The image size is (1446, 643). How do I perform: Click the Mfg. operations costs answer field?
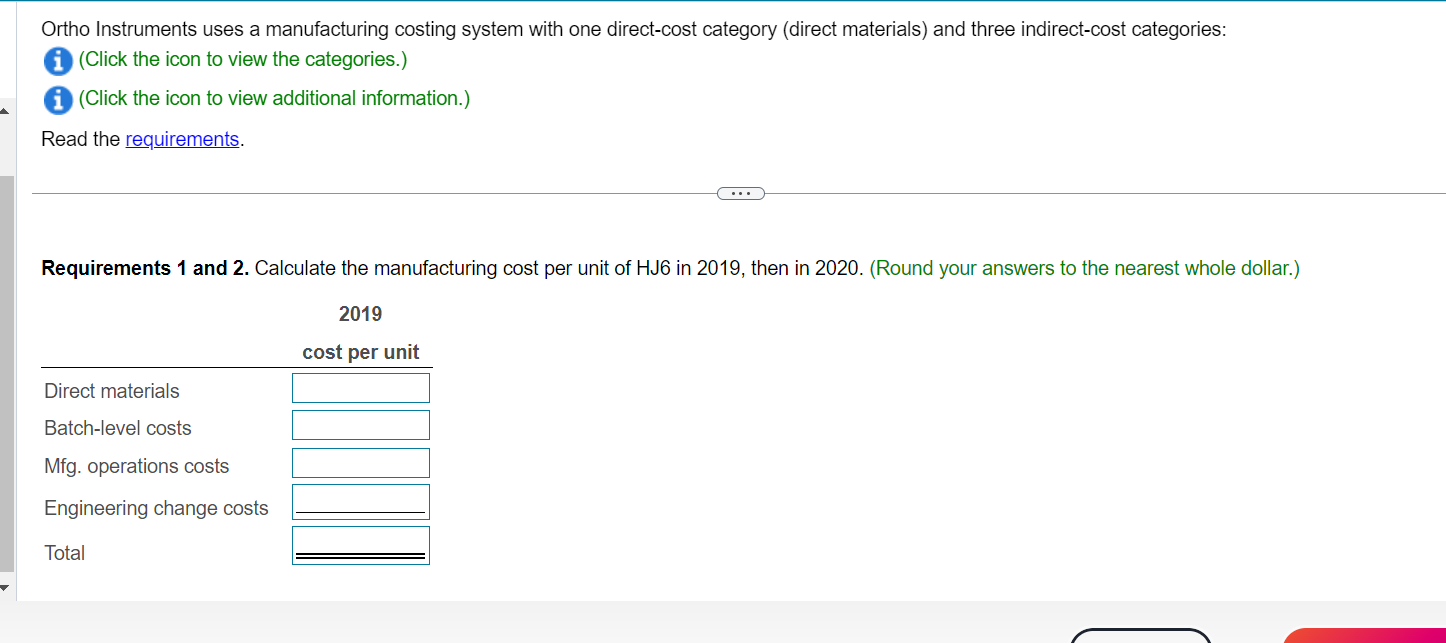(360, 462)
